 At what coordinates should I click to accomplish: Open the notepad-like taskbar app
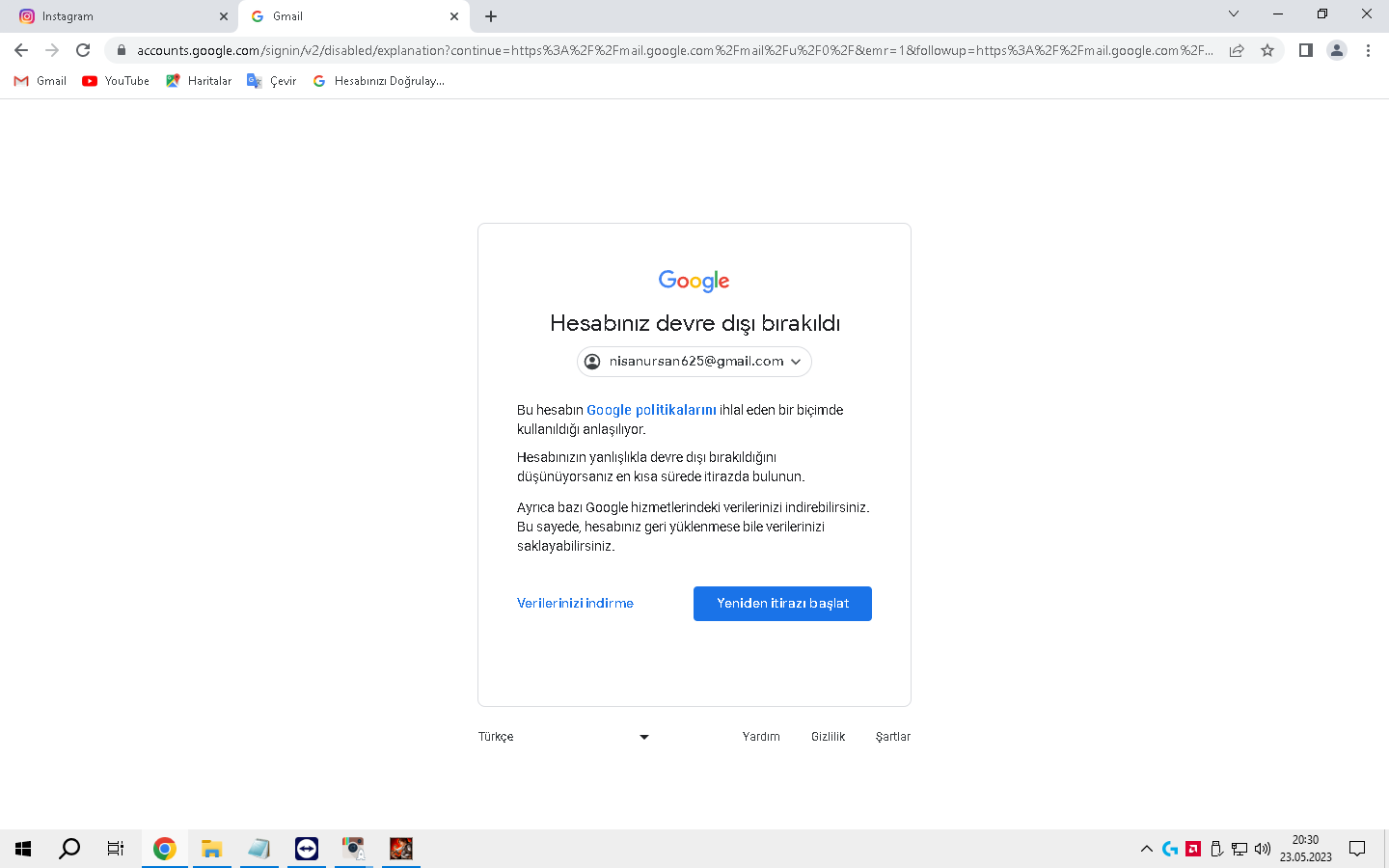click(259, 849)
